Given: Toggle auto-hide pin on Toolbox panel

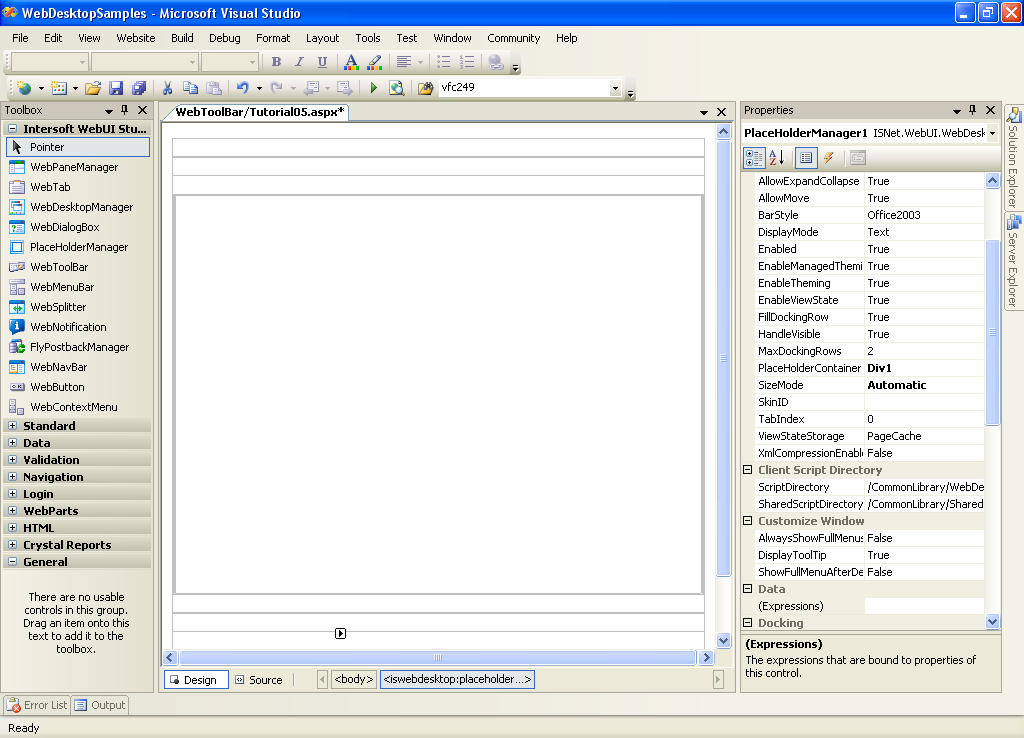Looking at the screenshot, I should tap(125, 110).
